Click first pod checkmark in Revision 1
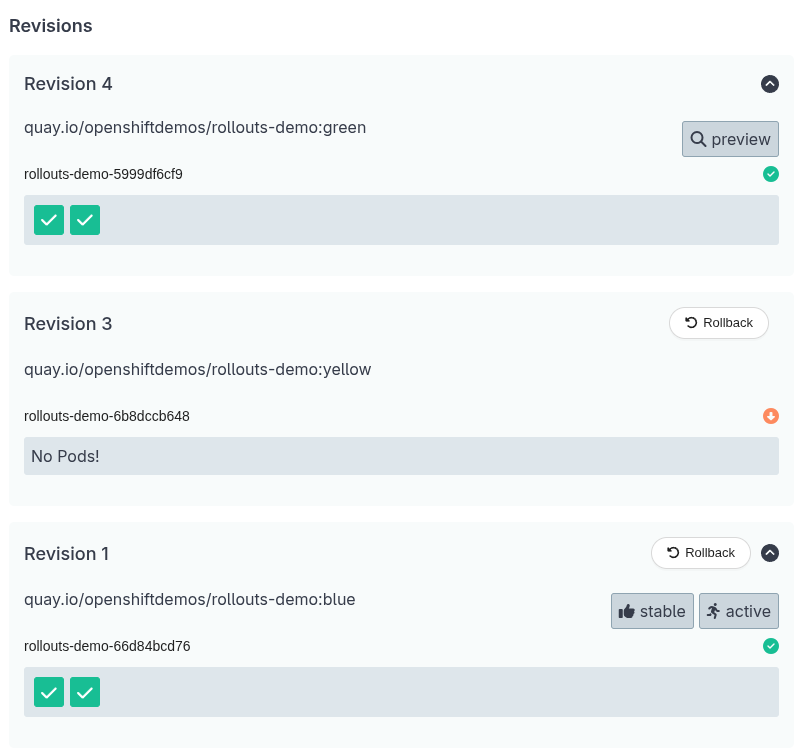 tap(49, 691)
